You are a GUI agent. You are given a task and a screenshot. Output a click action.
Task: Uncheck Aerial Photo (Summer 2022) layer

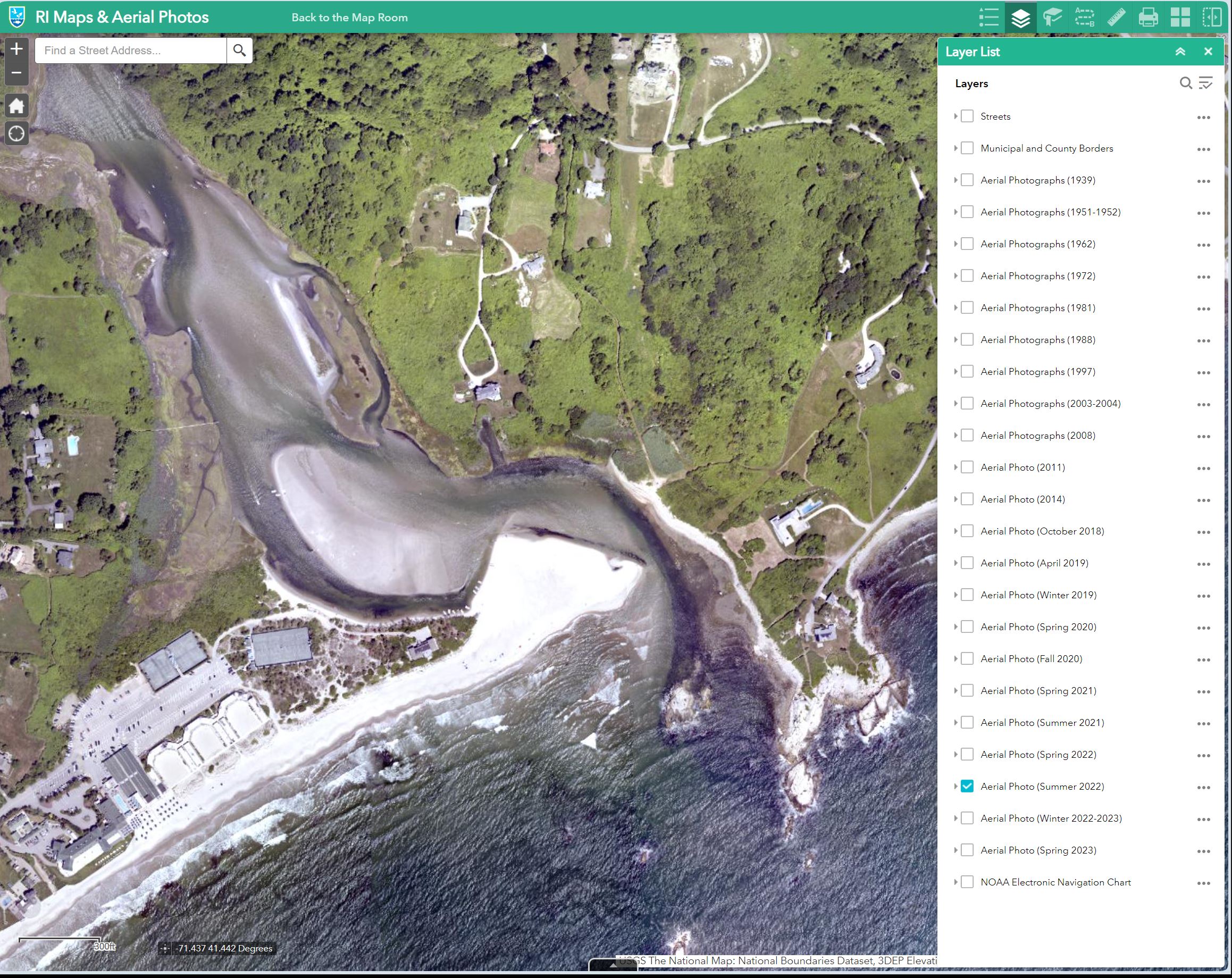[967, 786]
